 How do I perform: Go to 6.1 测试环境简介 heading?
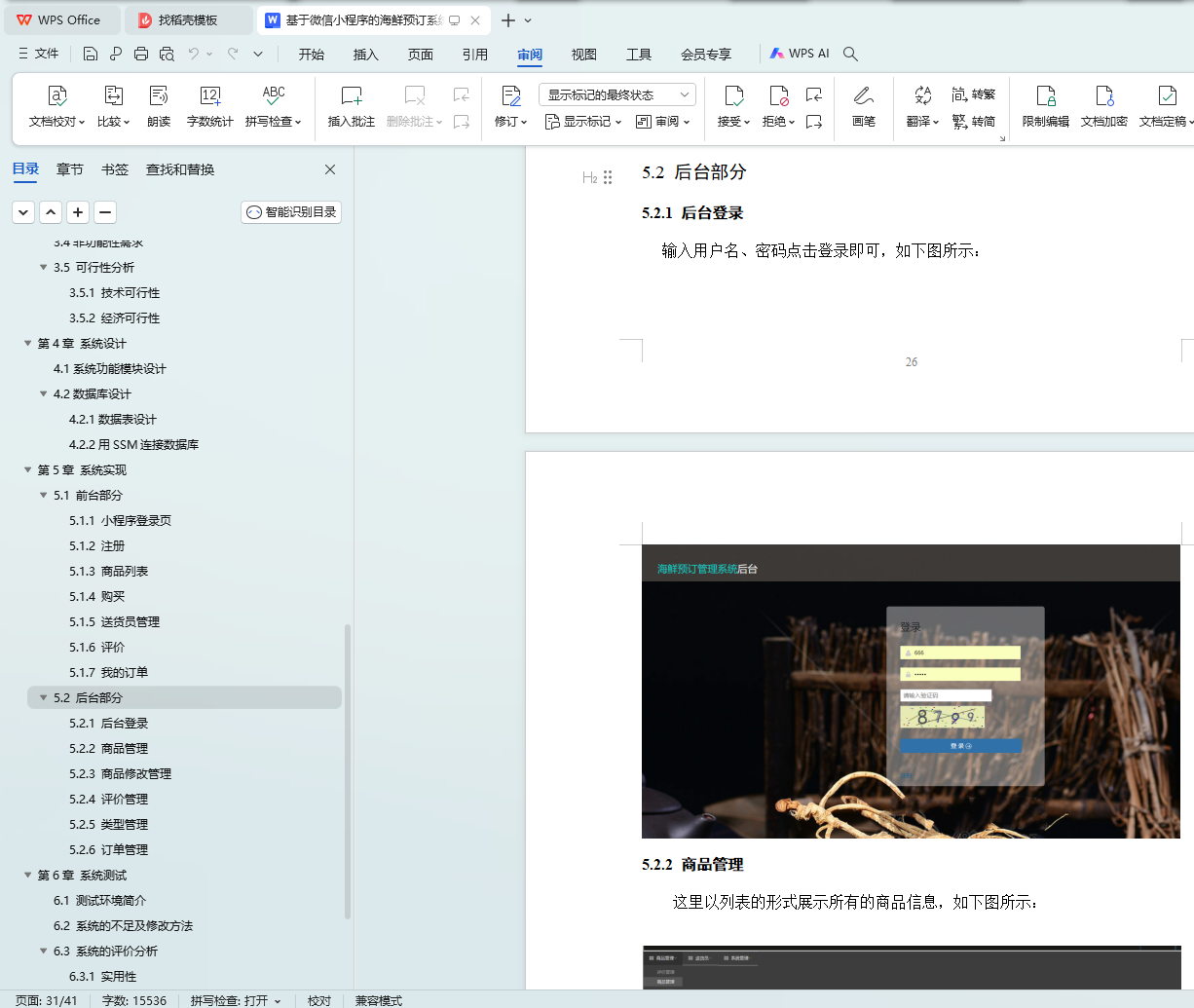point(99,900)
